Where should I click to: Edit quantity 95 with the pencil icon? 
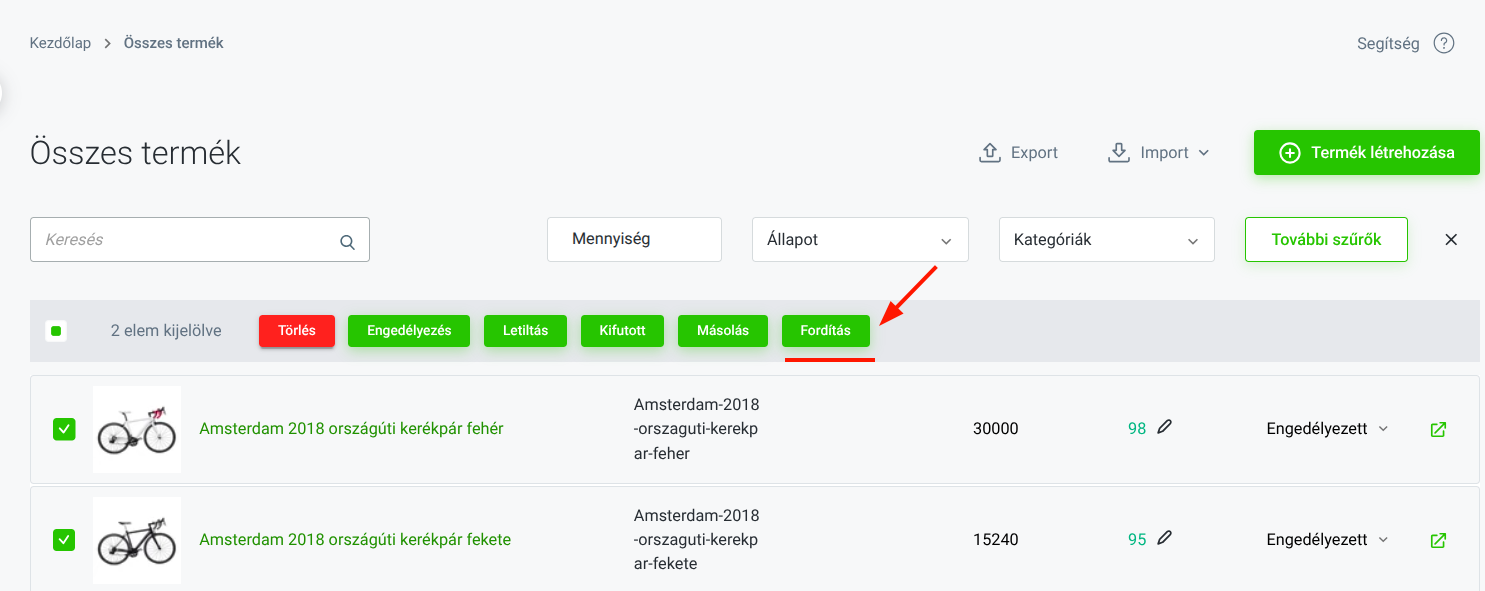pos(1164,538)
